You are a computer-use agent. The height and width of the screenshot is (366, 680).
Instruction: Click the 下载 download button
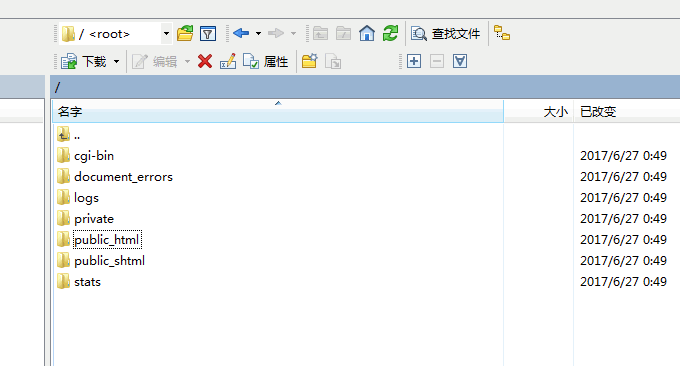[x=84, y=62]
